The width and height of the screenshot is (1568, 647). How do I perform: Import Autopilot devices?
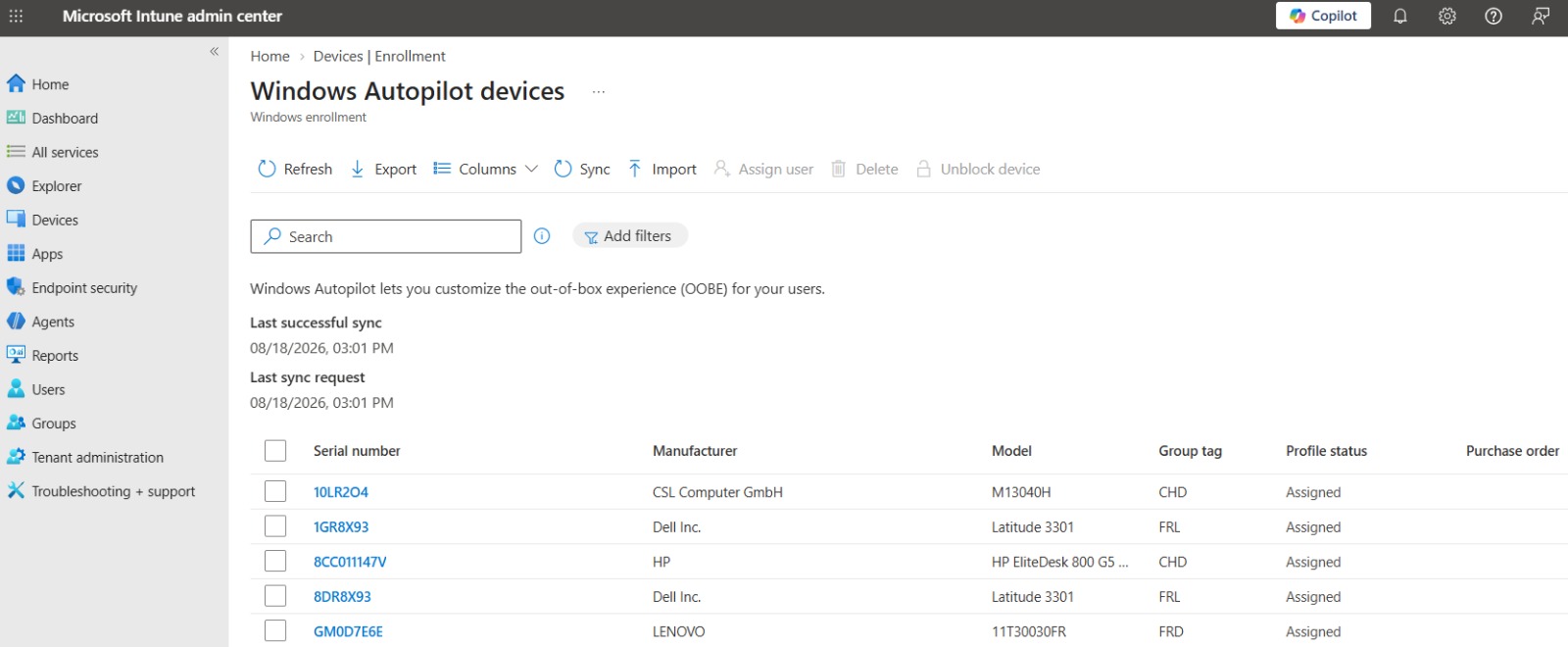pyautogui.click(x=661, y=169)
